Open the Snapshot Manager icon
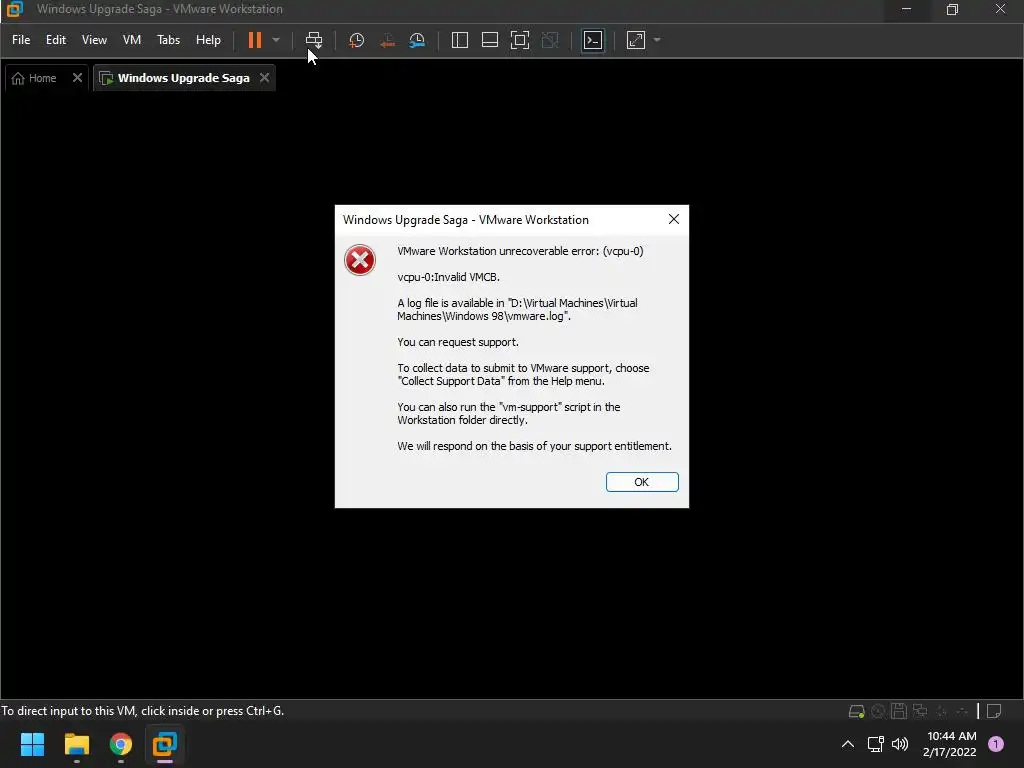This screenshot has width=1024, height=768. point(417,40)
